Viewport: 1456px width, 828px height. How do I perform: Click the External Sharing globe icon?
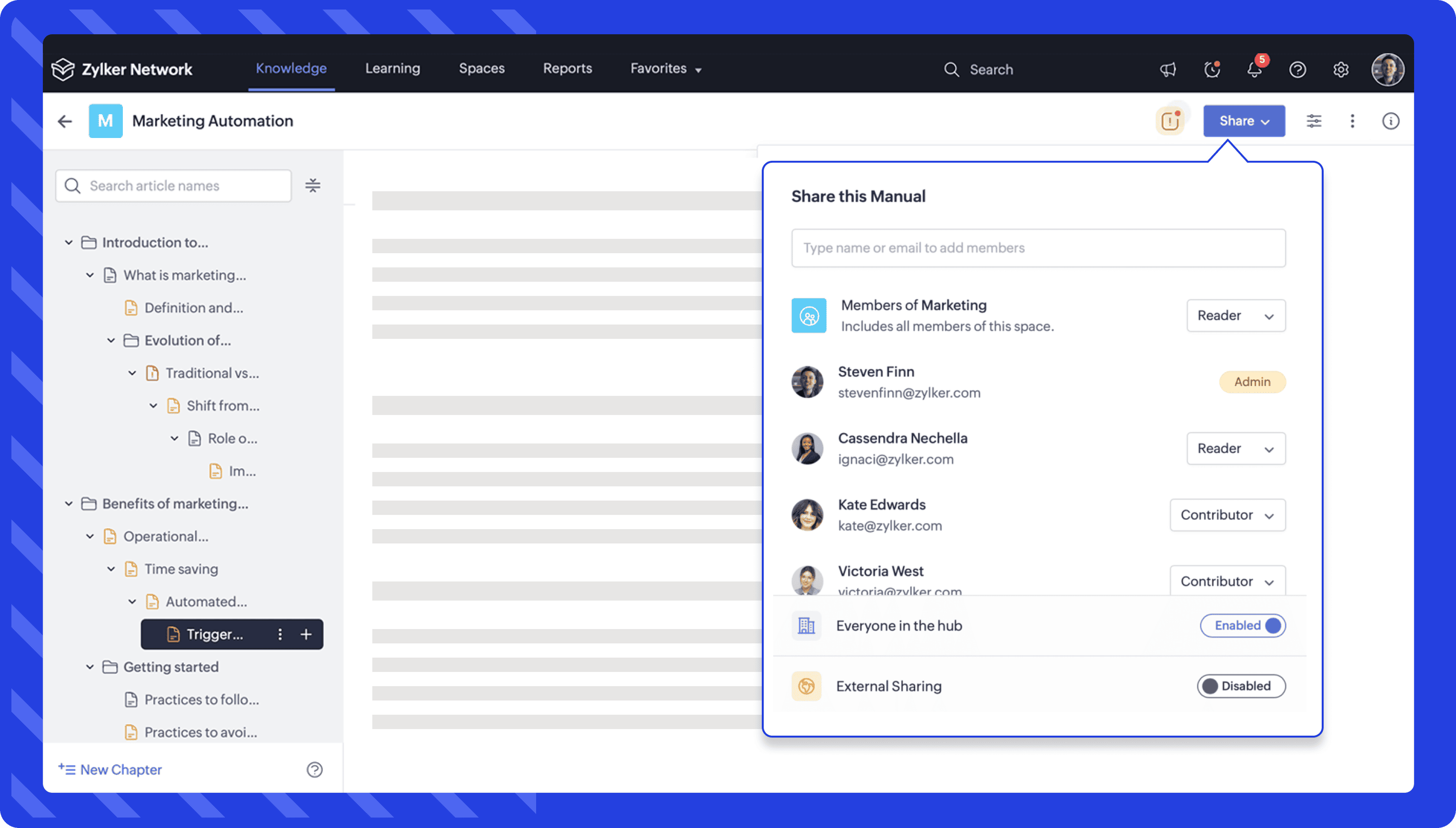pyautogui.click(x=806, y=686)
